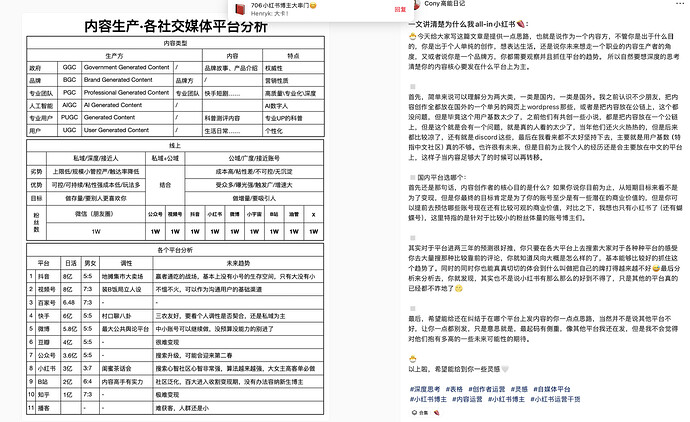Click the Government Generated Content cell

pos(127,67)
